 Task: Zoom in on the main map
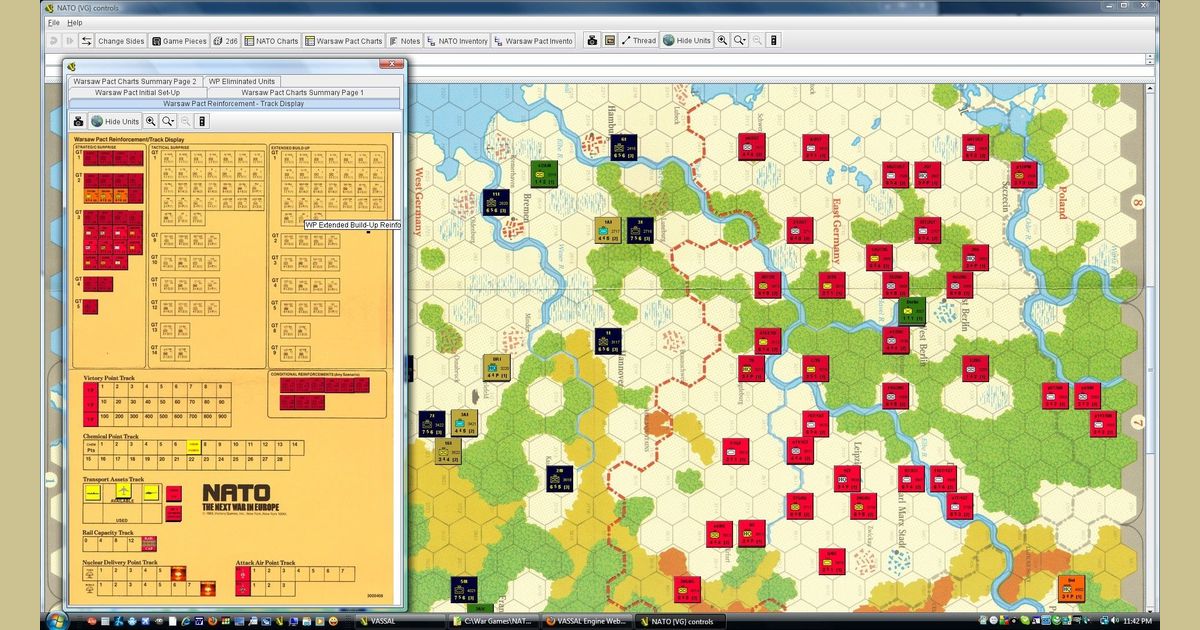(724, 41)
